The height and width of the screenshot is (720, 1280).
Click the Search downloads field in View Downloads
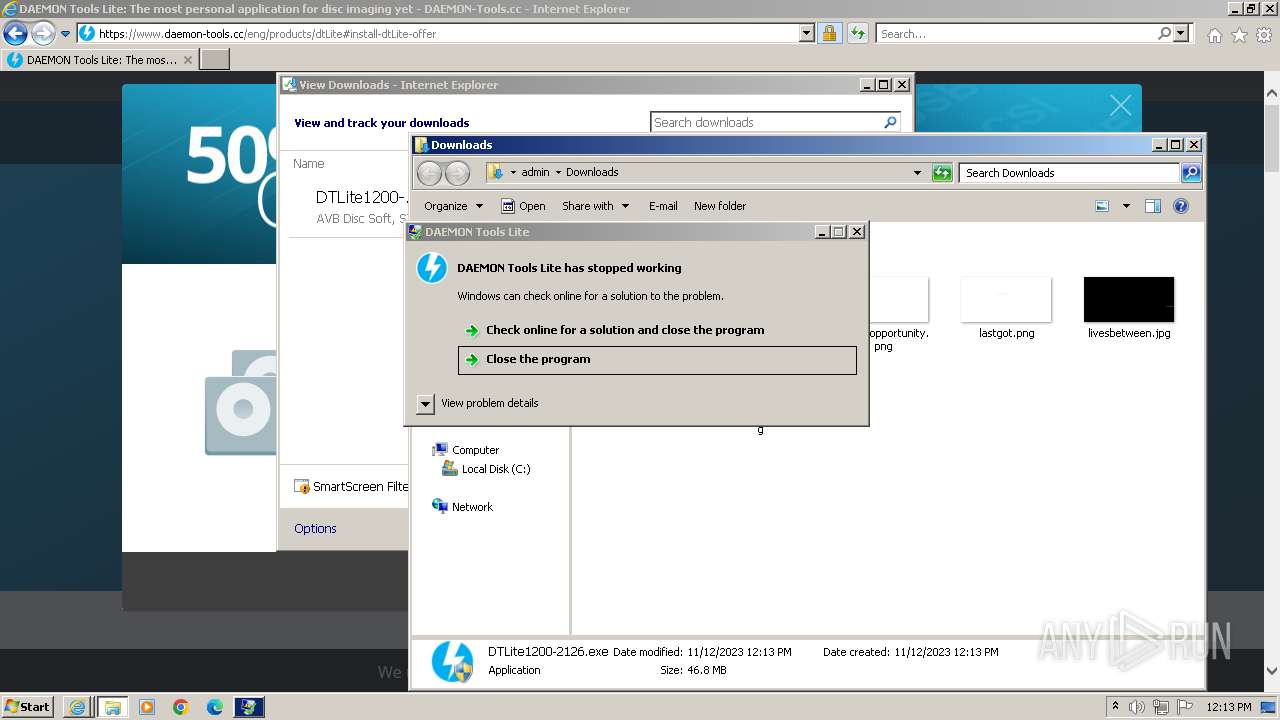tap(766, 122)
